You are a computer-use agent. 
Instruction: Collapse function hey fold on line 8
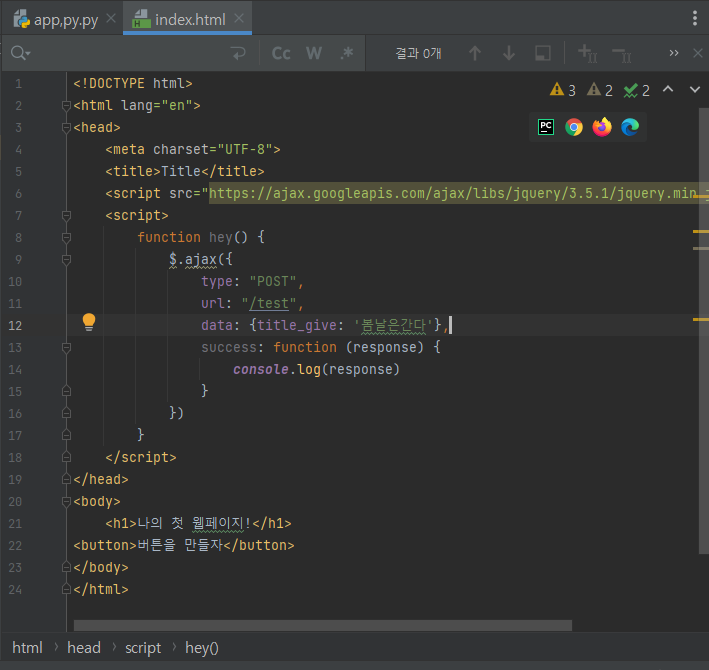coord(66,238)
